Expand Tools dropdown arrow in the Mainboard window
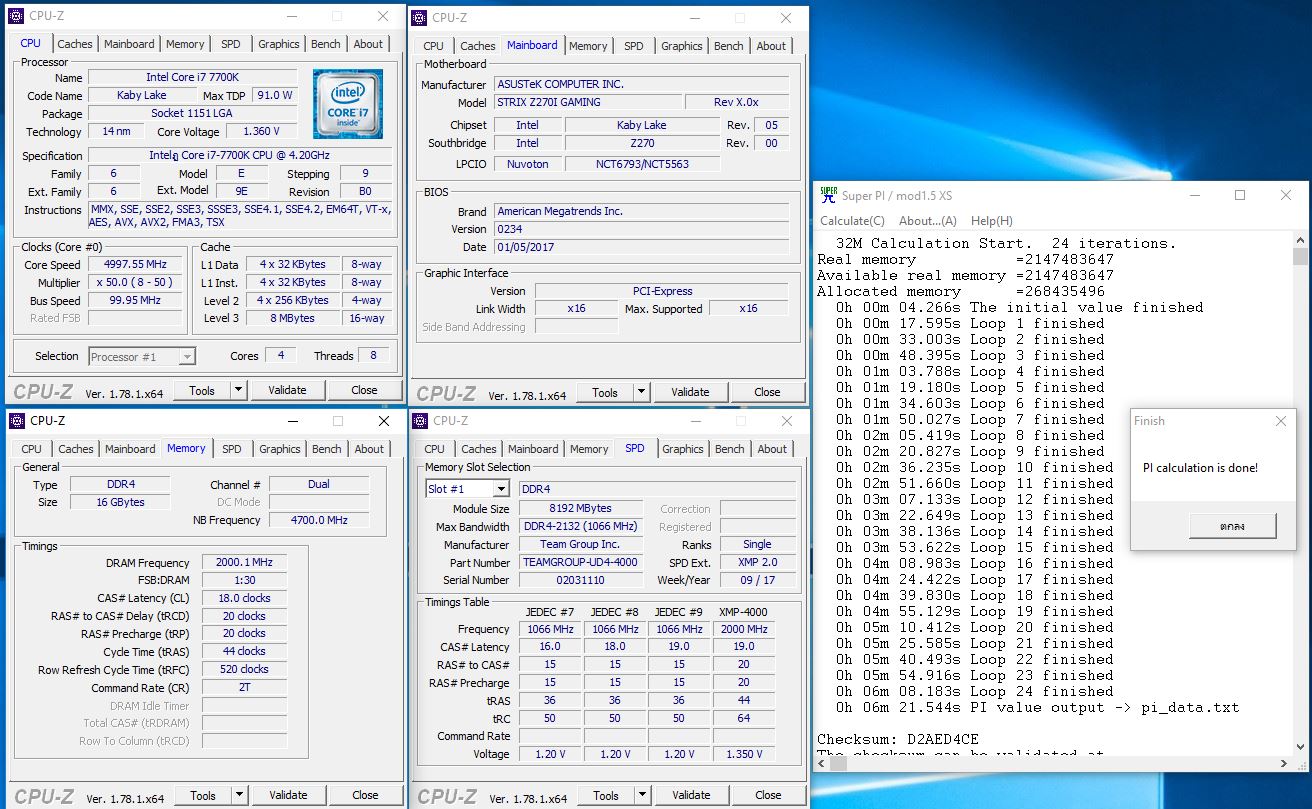Image resolution: width=1312 pixels, height=809 pixels. pyautogui.click(x=642, y=392)
